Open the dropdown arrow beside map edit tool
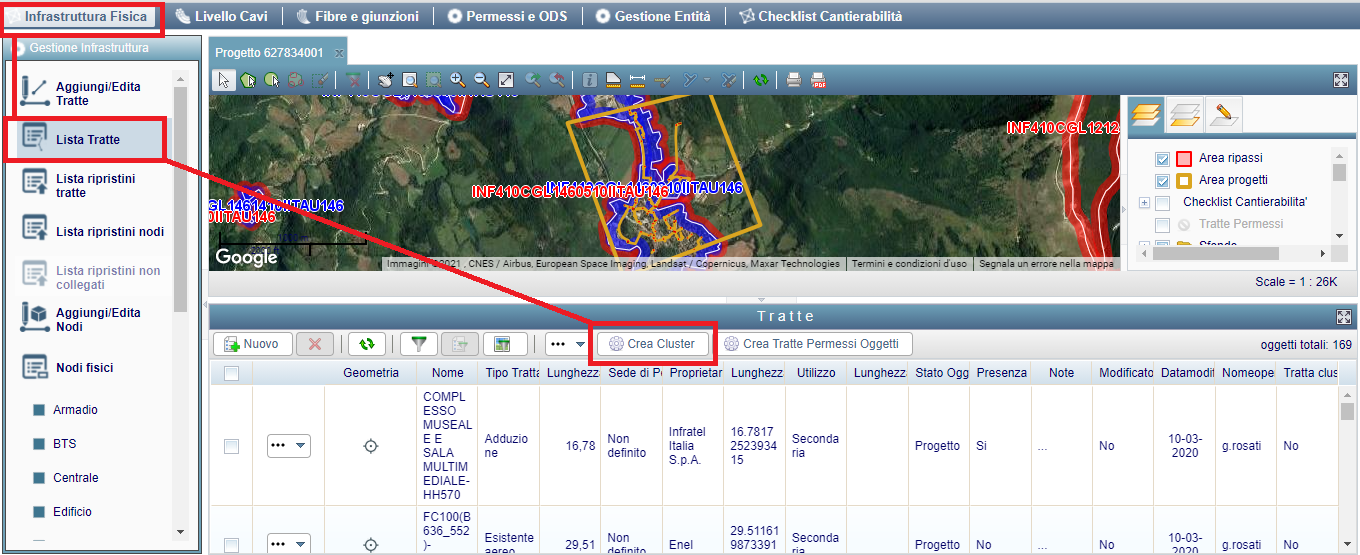This screenshot has width=1360, height=555. pos(707,80)
